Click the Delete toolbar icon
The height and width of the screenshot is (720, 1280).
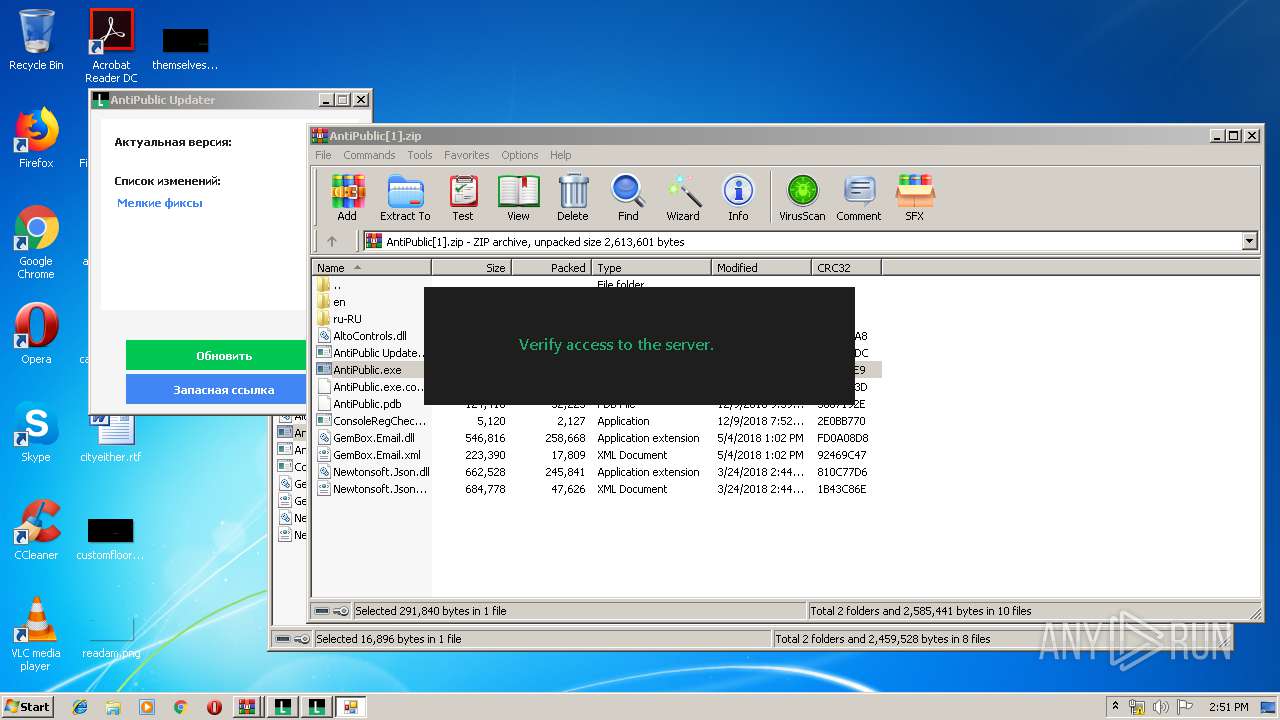[572, 196]
